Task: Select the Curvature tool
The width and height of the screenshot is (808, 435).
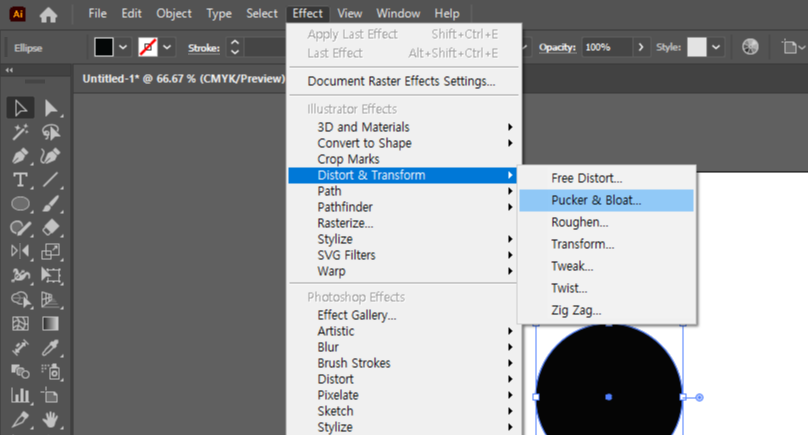Action: point(50,156)
